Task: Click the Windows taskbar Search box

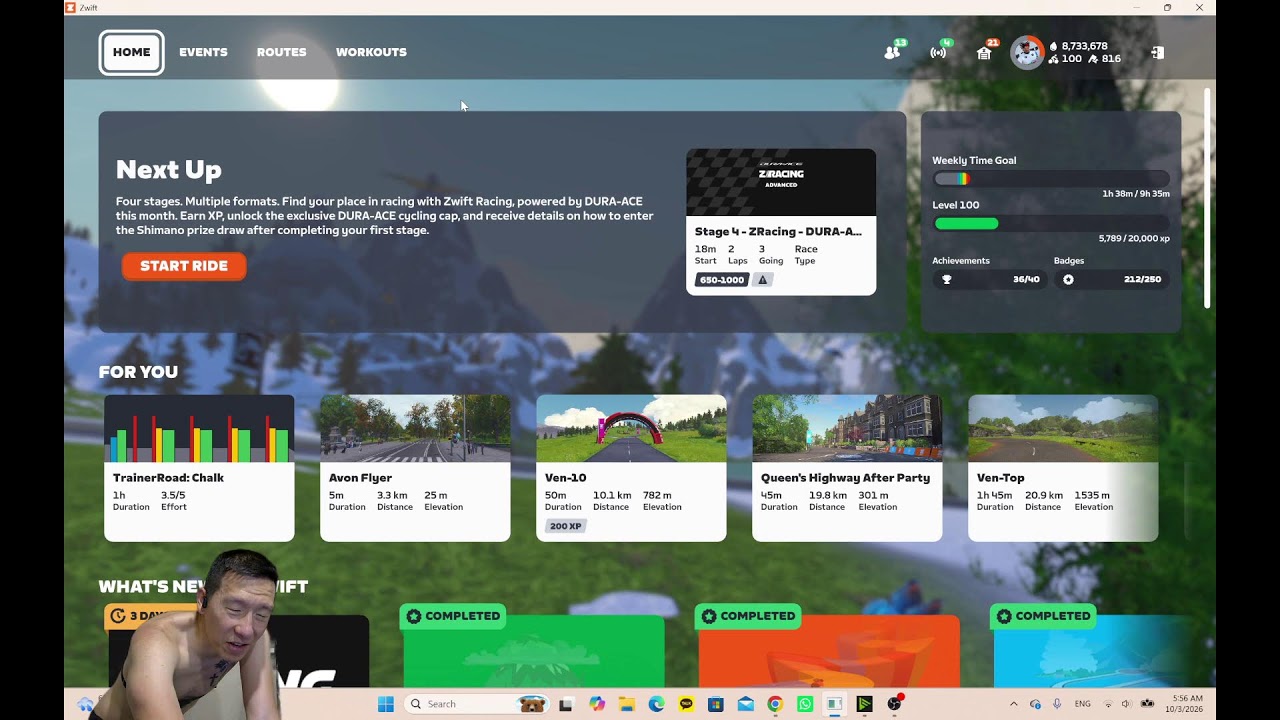Action: pyautogui.click(x=475, y=704)
